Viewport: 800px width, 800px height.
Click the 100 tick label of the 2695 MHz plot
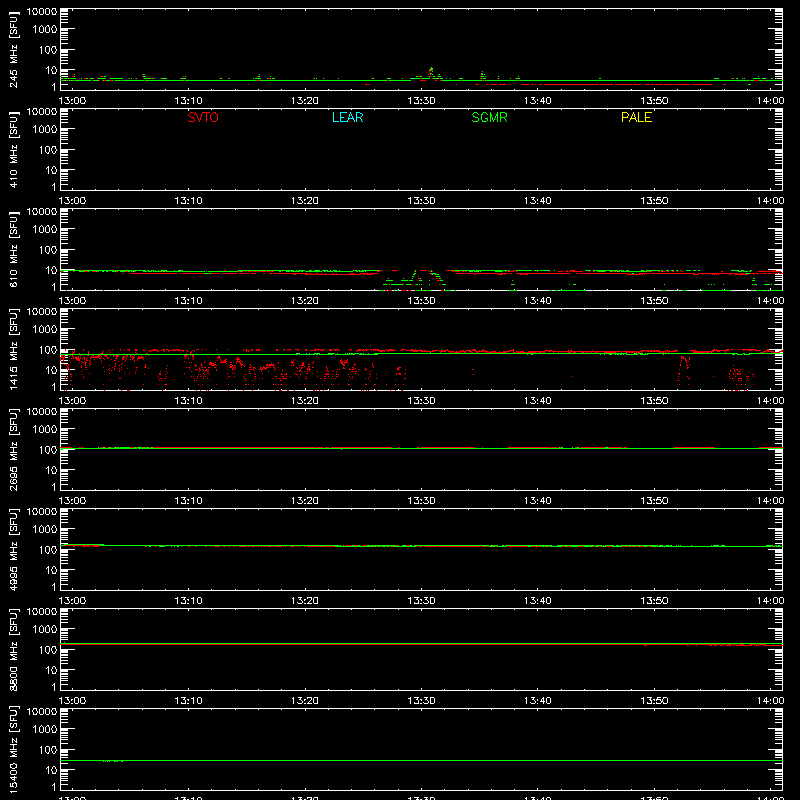click(x=48, y=449)
